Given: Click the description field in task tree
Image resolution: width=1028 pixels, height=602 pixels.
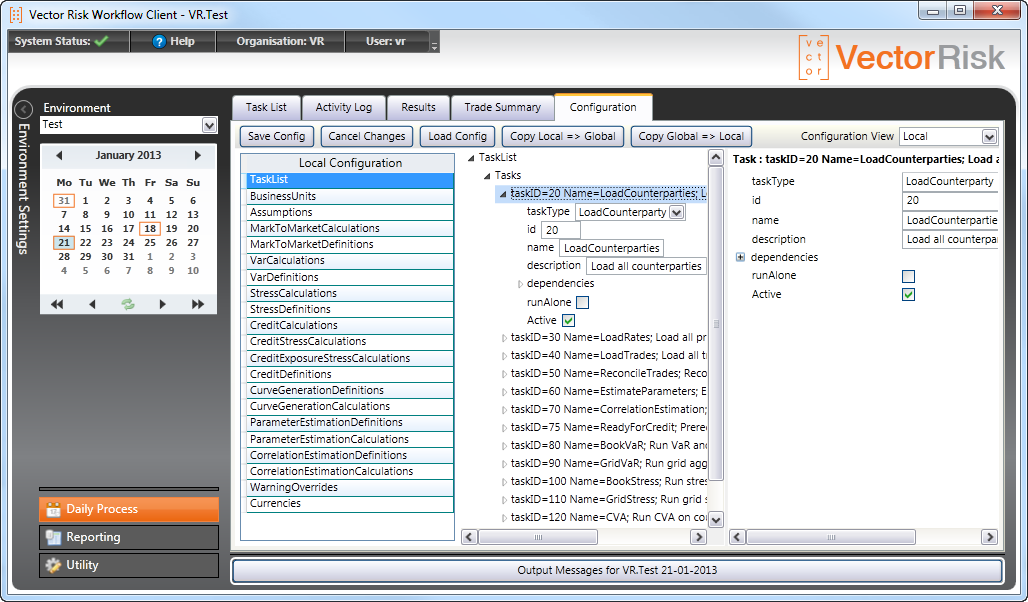Looking at the screenshot, I should 646,266.
